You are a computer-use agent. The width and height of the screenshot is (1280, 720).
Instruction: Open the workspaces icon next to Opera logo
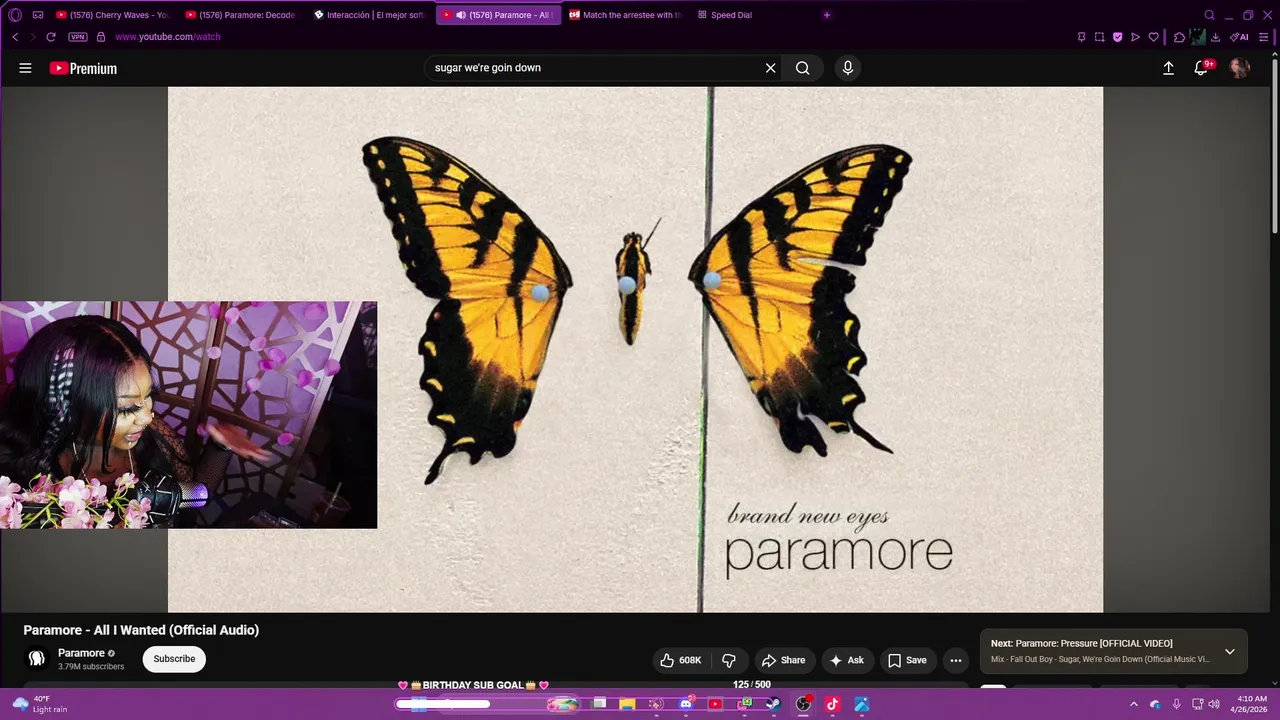pos(38,15)
